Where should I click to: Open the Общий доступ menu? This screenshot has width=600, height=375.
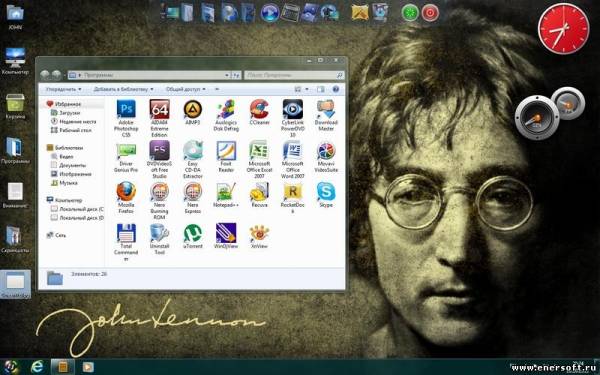coord(186,89)
